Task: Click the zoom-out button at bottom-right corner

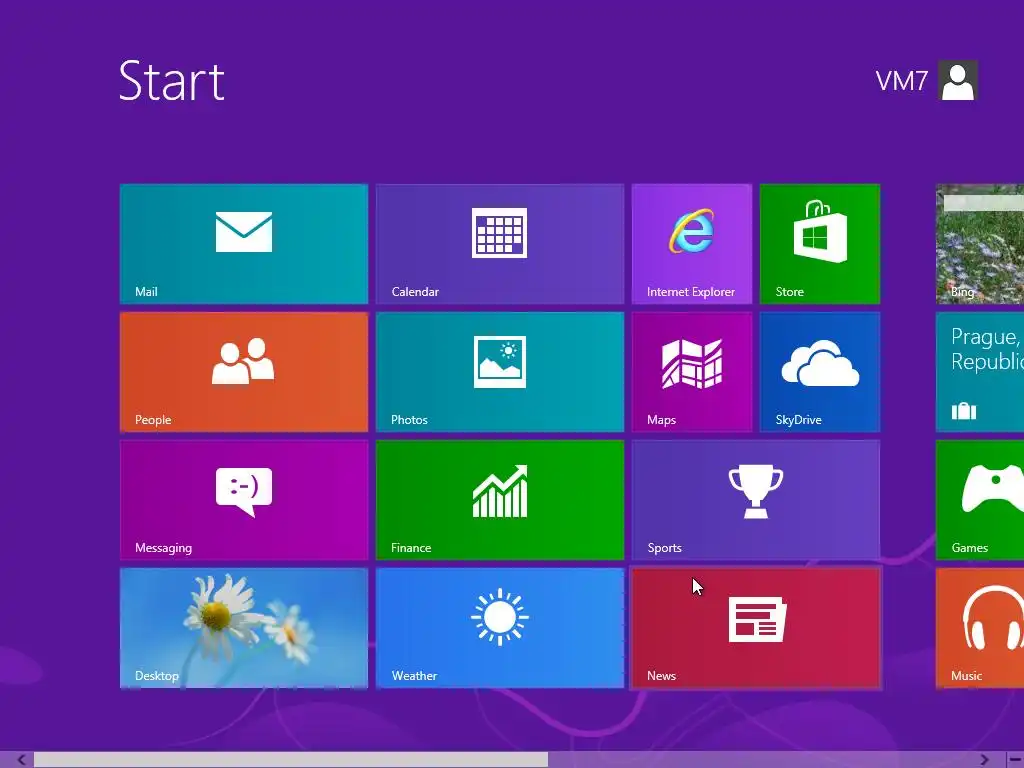Action: tap(1015, 760)
